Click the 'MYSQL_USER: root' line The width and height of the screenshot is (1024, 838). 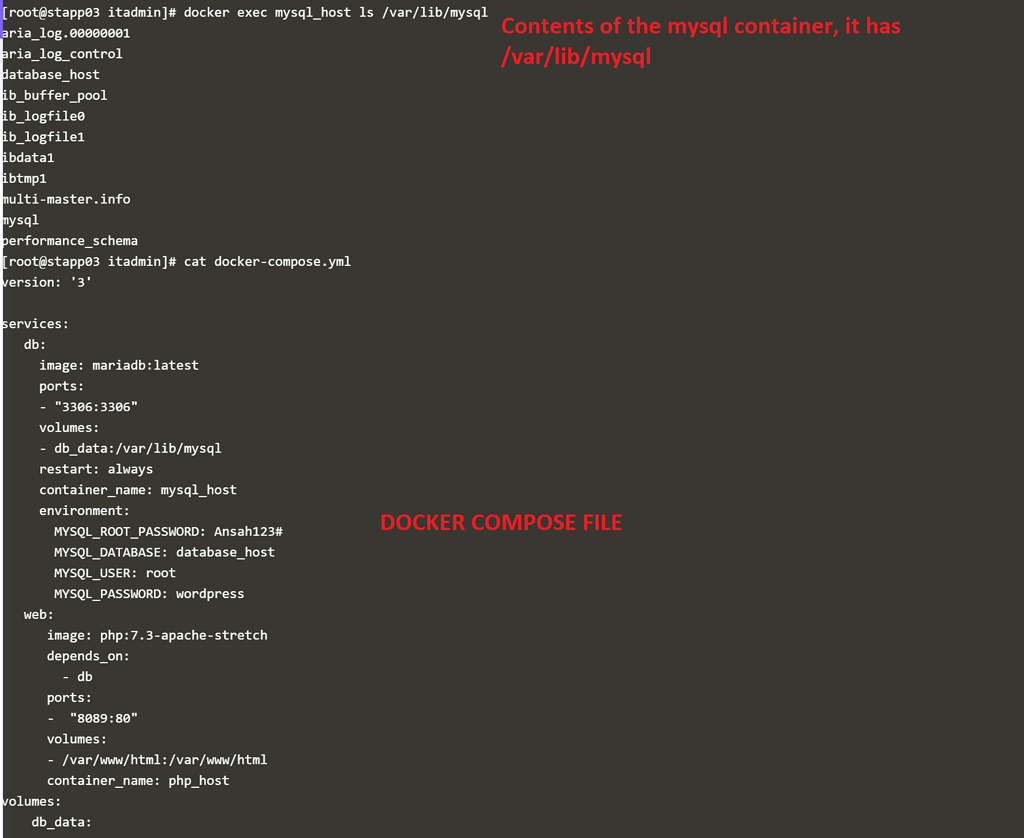114,573
